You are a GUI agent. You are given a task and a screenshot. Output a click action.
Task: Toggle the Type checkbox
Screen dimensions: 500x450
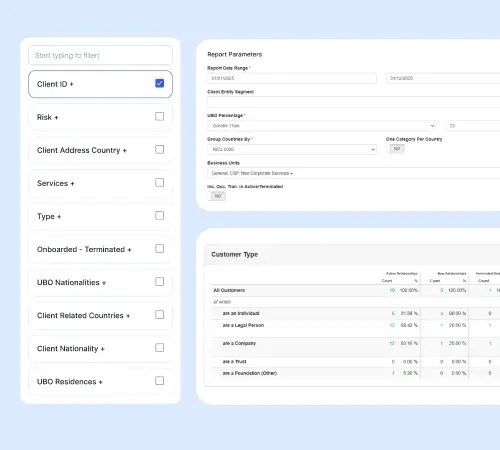160,216
